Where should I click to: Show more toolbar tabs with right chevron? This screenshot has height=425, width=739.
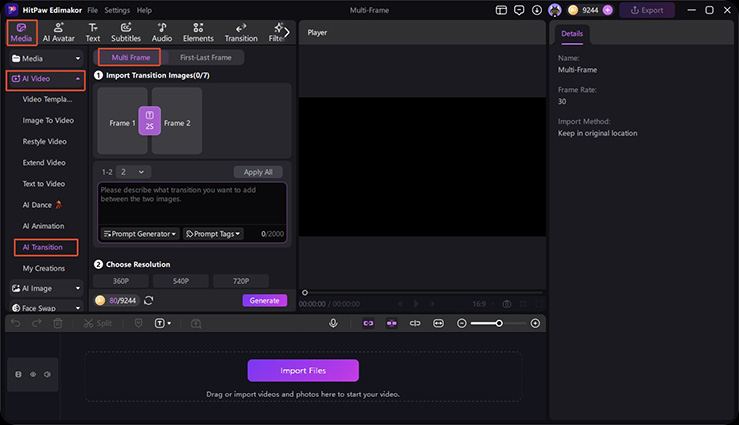click(x=287, y=33)
